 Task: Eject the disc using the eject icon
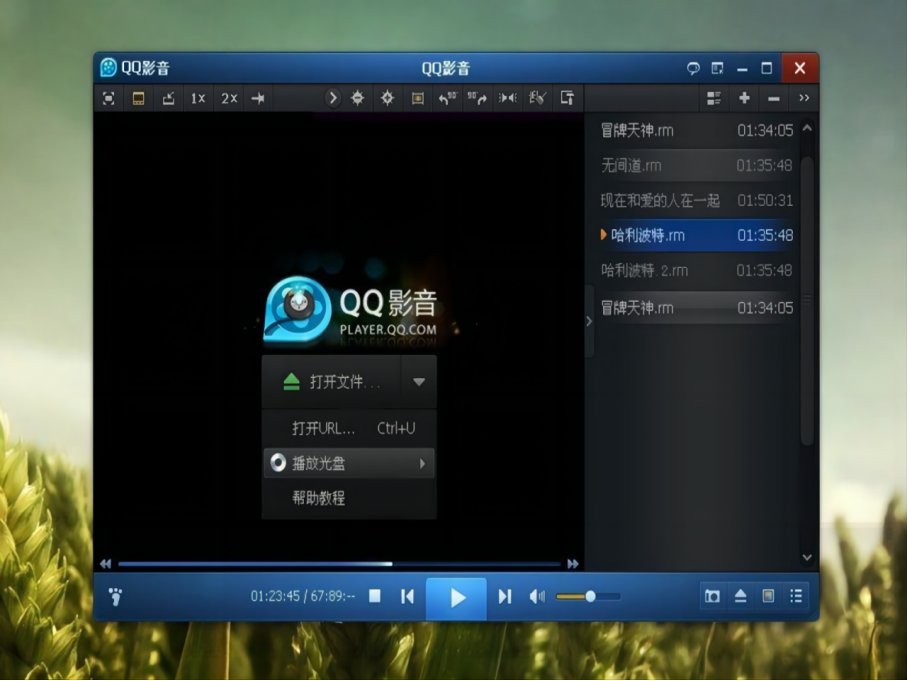coord(739,596)
